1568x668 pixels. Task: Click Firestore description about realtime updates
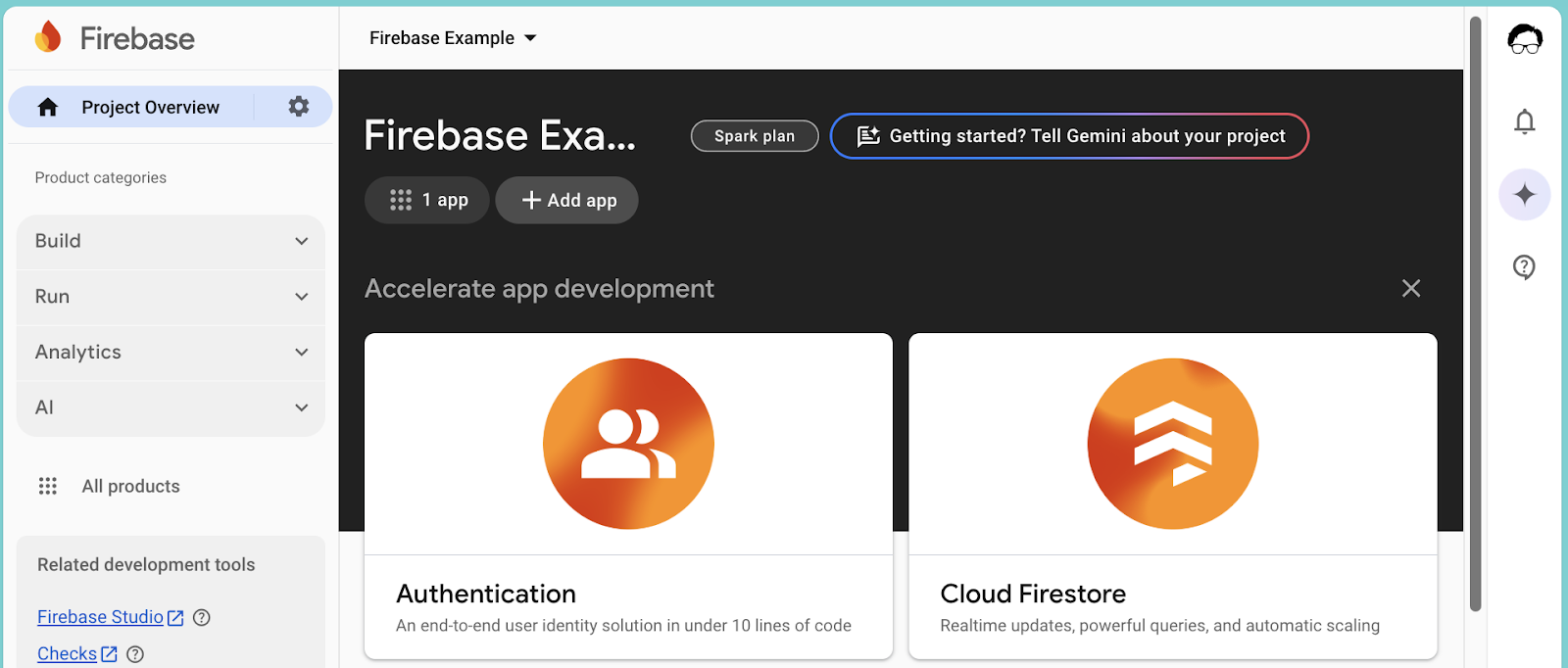pyautogui.click(x=1159, y=625)
